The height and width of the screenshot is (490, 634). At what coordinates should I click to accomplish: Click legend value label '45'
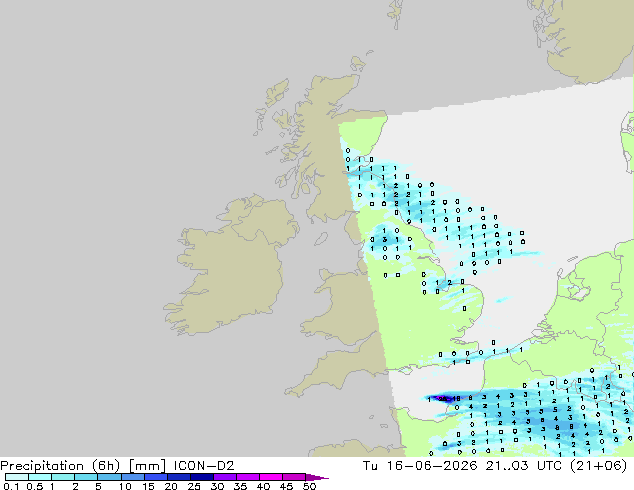click(x=286, y=486)
